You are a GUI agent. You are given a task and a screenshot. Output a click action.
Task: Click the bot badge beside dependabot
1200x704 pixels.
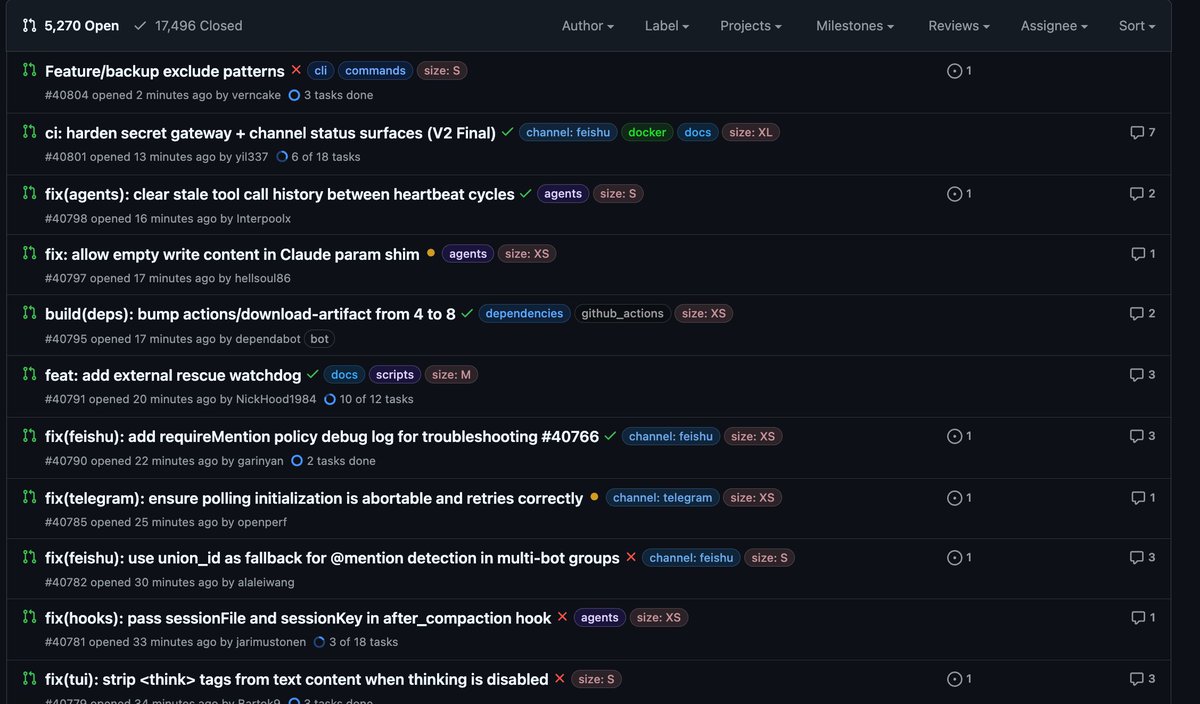tap(319, 339)
